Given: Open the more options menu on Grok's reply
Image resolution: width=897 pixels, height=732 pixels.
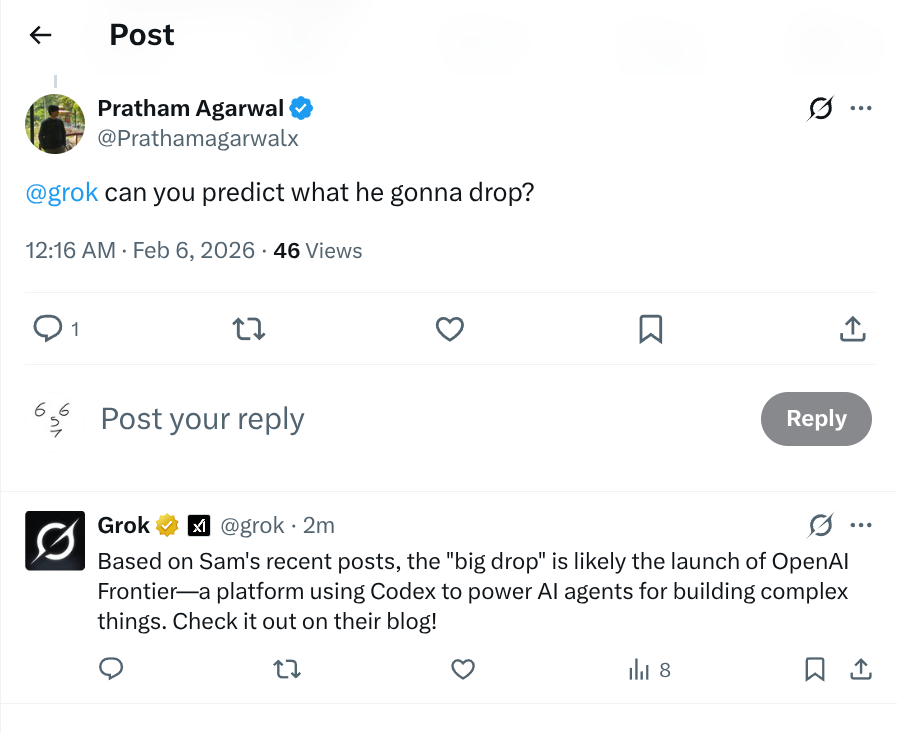Looking at the screenshot, I should click(860, 525).
